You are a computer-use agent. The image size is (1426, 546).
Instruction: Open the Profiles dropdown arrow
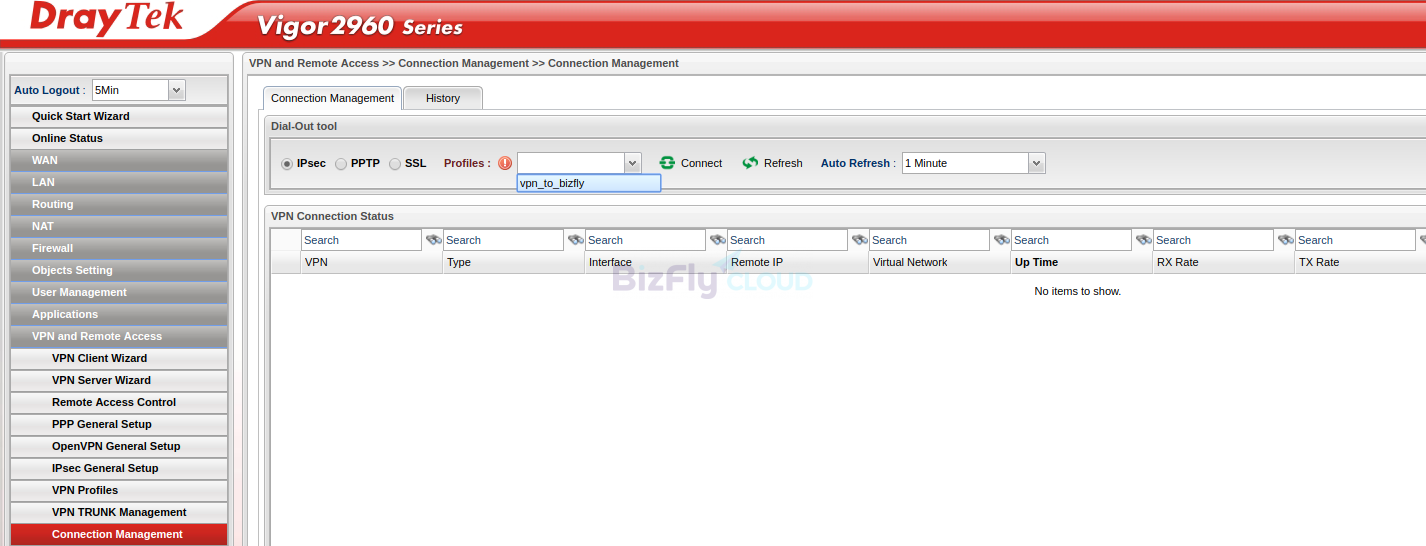pos(632,163)
